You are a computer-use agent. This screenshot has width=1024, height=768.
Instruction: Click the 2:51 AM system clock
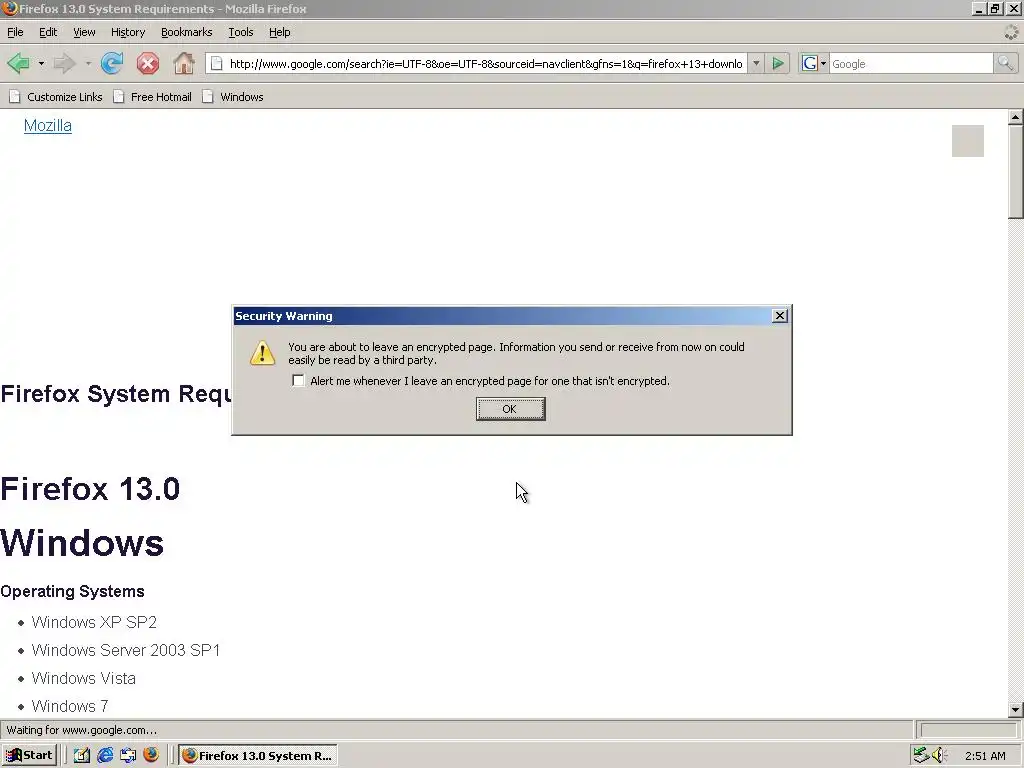point(985,756)
